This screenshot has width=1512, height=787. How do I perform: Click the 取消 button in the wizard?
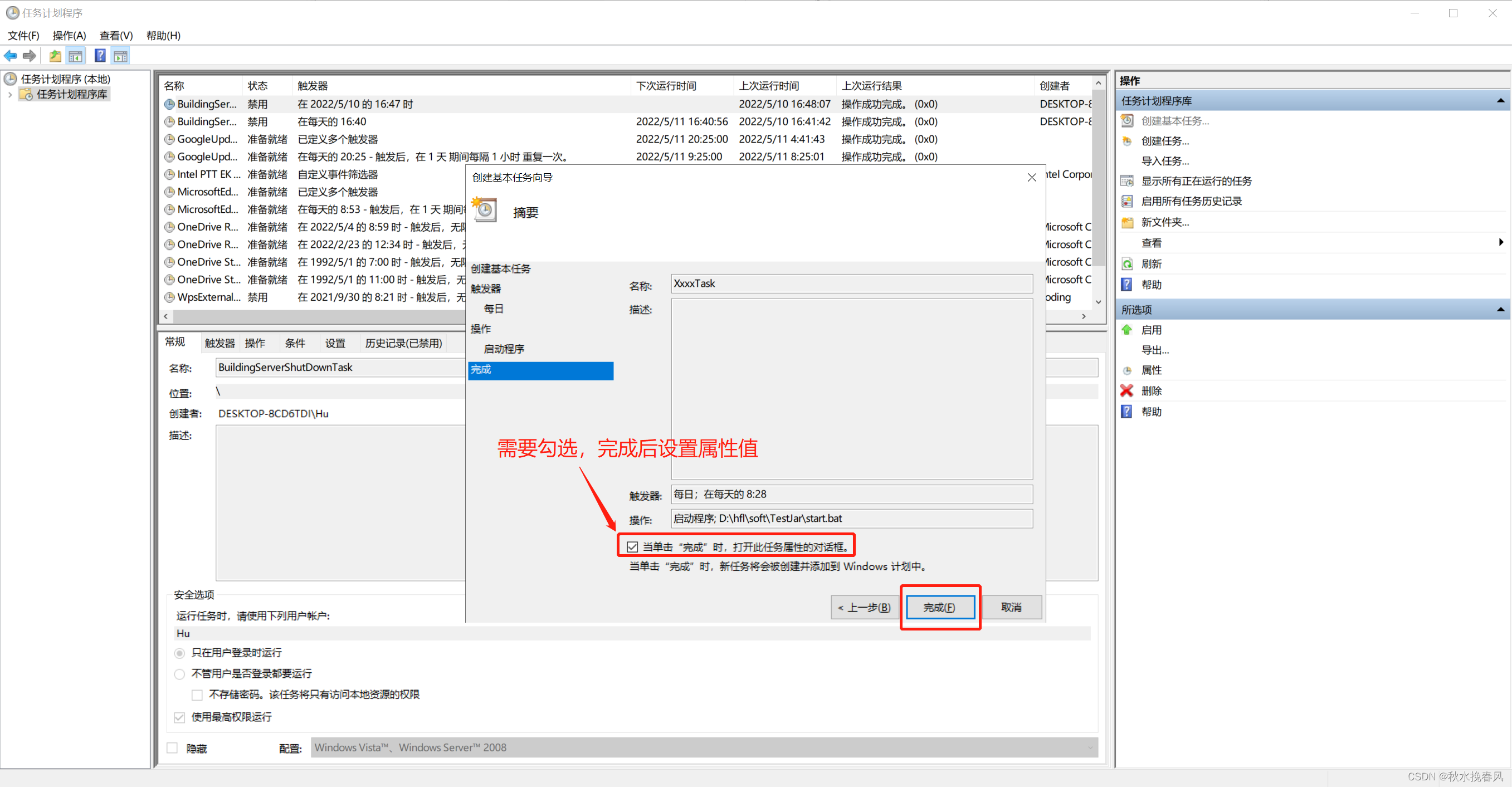(x=1011, y=608)
